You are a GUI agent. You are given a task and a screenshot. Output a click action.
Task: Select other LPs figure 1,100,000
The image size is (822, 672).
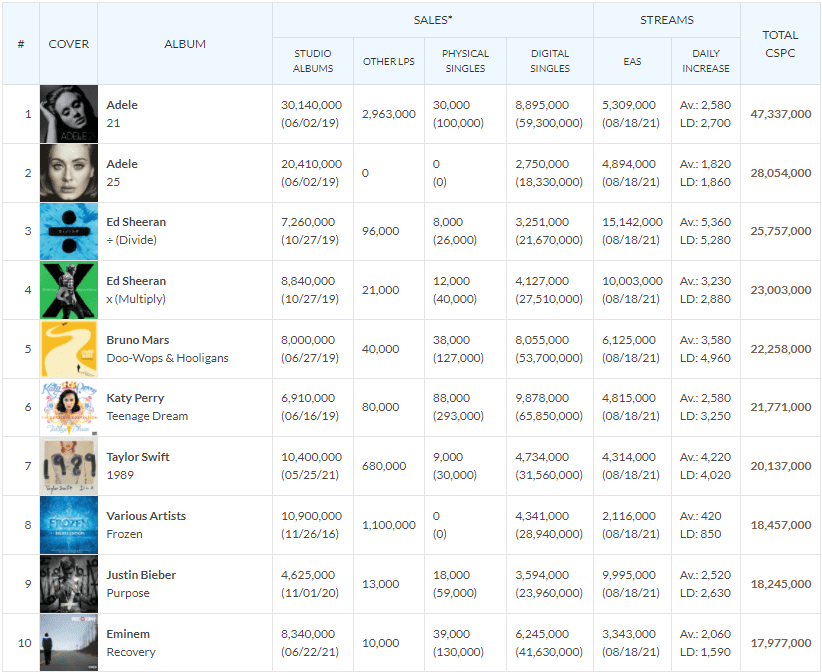(x=388, y=525)
